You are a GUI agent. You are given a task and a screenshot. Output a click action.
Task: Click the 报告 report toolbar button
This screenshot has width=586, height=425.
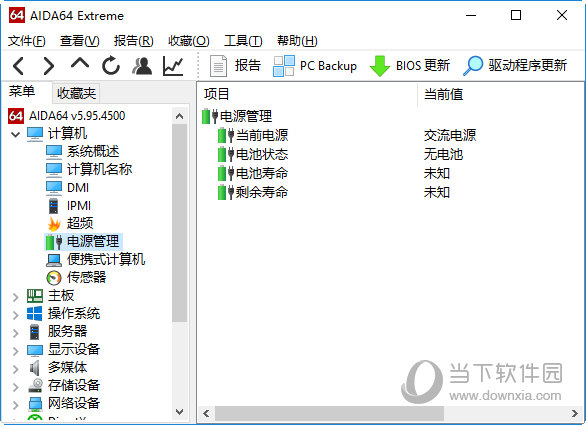click(235, 66)
